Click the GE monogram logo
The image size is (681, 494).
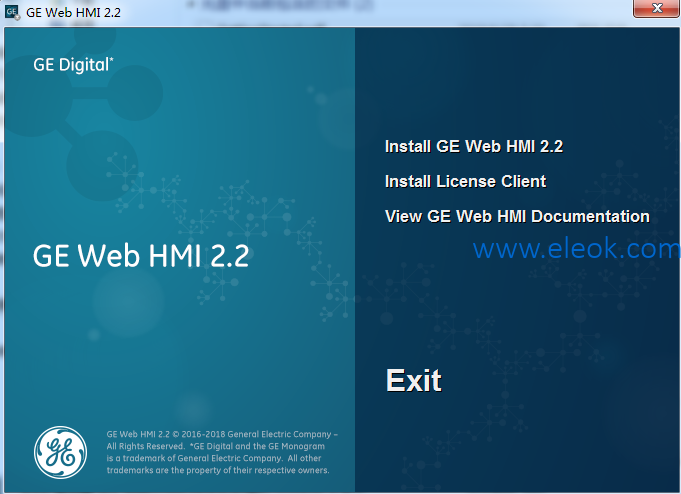tap(60, 452)
